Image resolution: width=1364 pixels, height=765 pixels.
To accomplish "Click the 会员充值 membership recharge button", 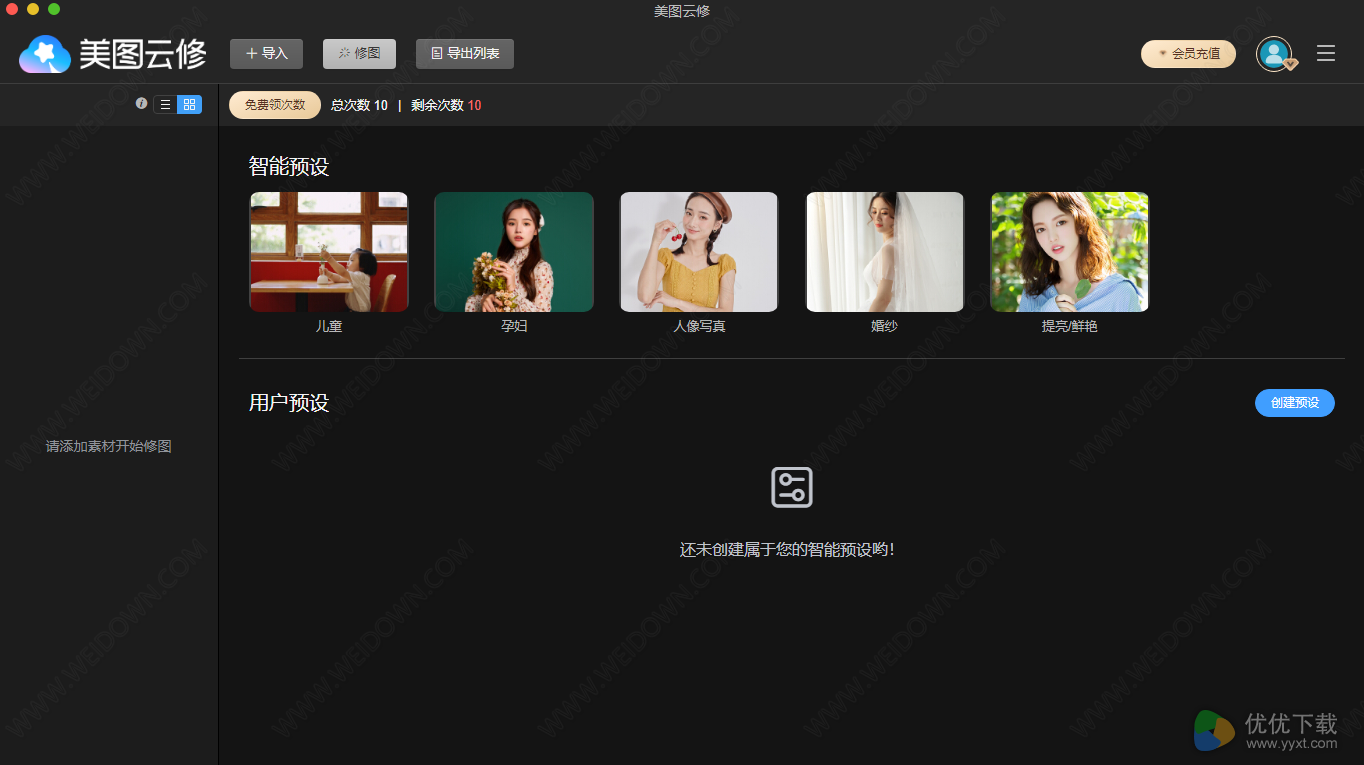I will [1188, 54].
